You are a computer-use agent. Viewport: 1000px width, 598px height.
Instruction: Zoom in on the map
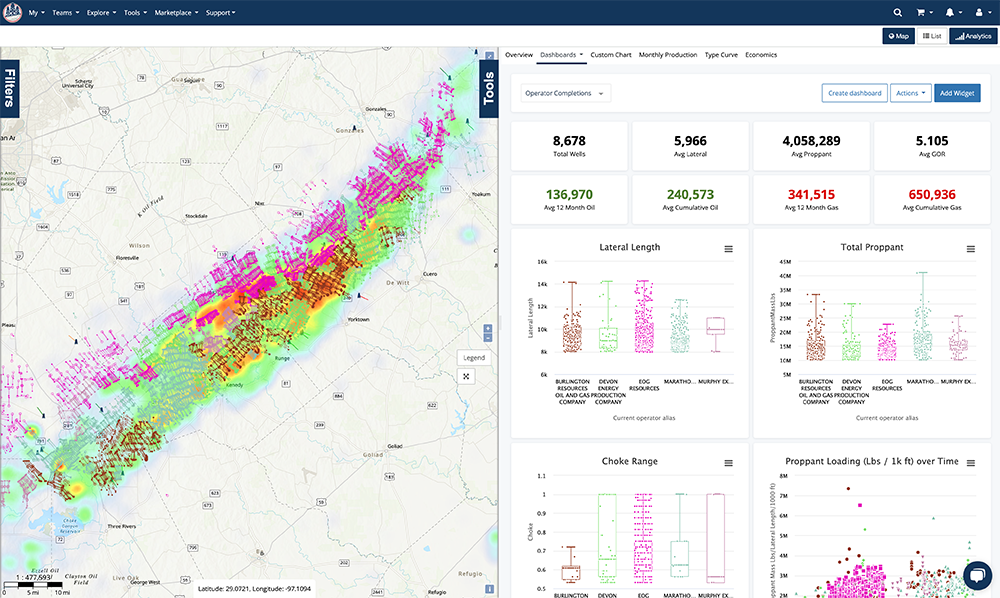pyautogui.click(x=487, y=329)
